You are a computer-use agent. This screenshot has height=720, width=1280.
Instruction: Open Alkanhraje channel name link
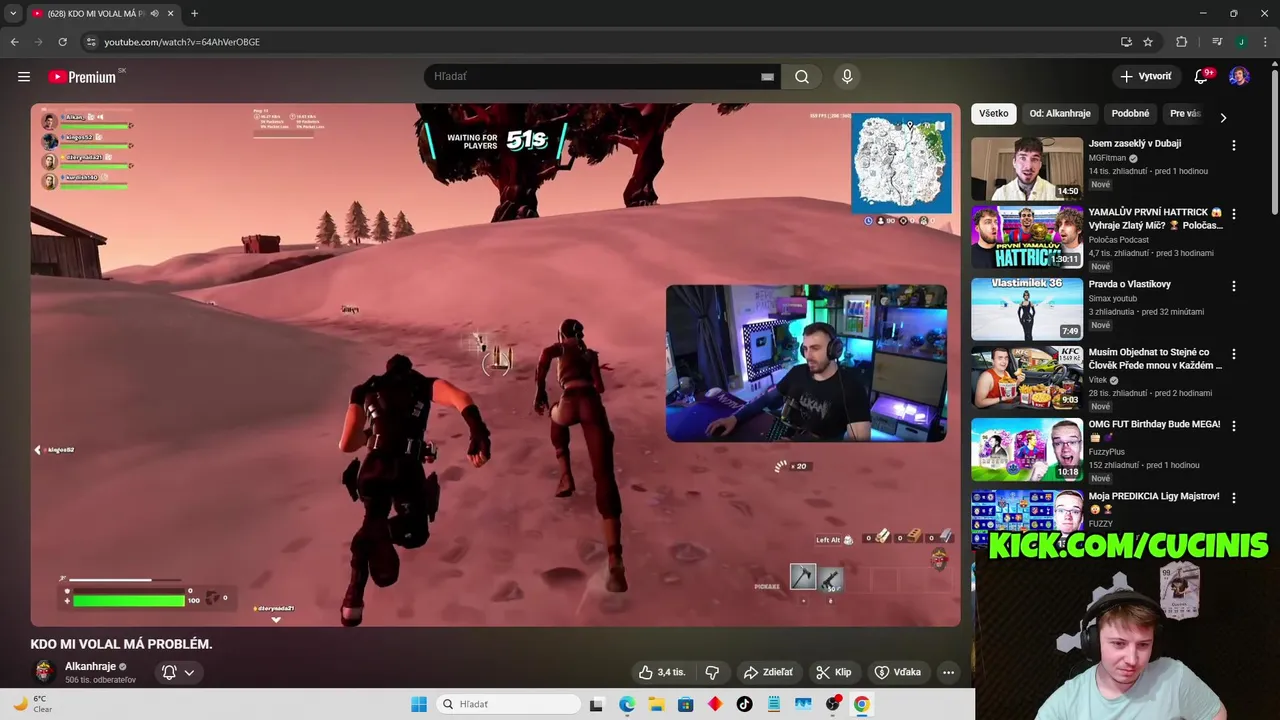point(90,666)
